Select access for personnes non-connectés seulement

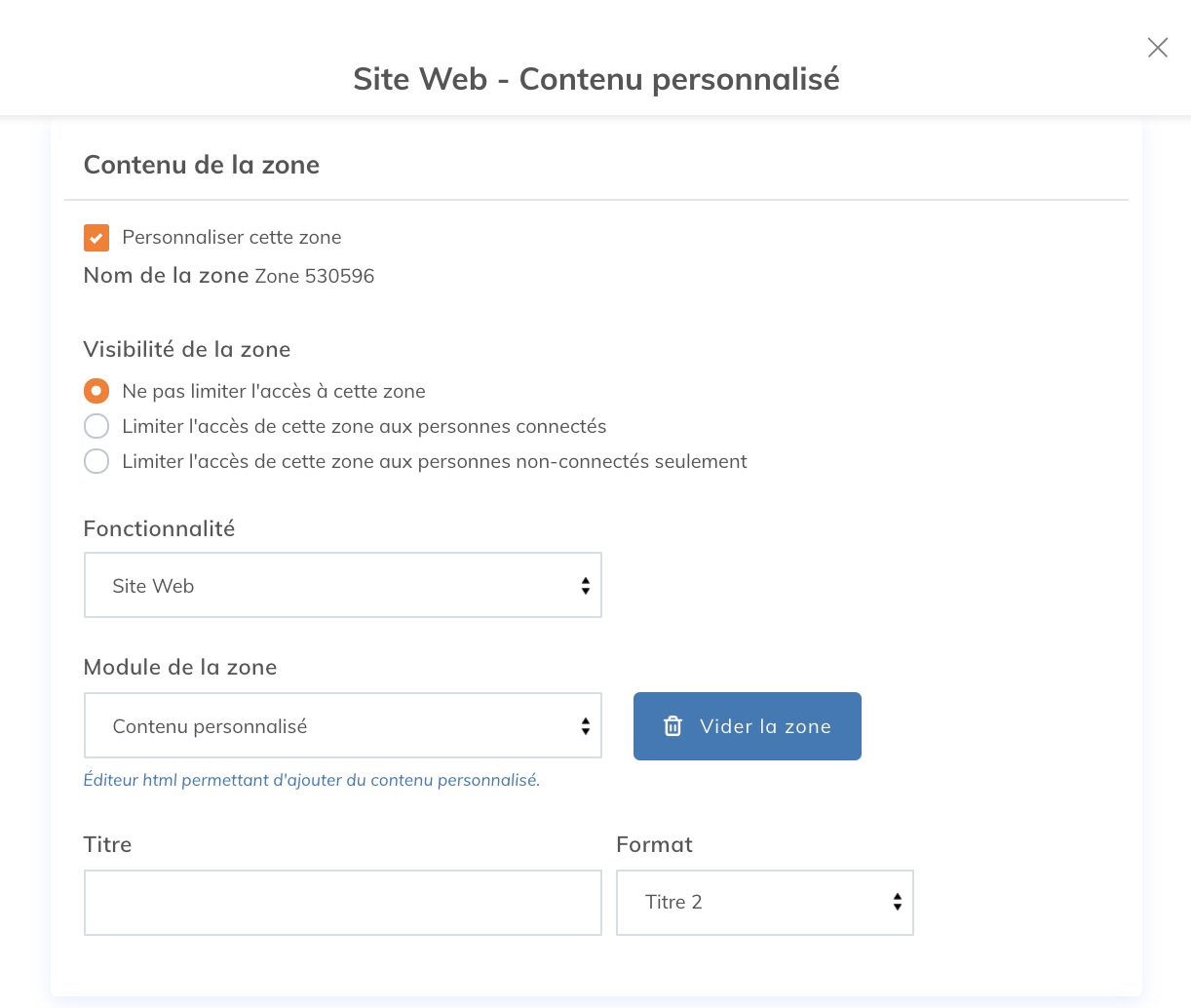96,461
